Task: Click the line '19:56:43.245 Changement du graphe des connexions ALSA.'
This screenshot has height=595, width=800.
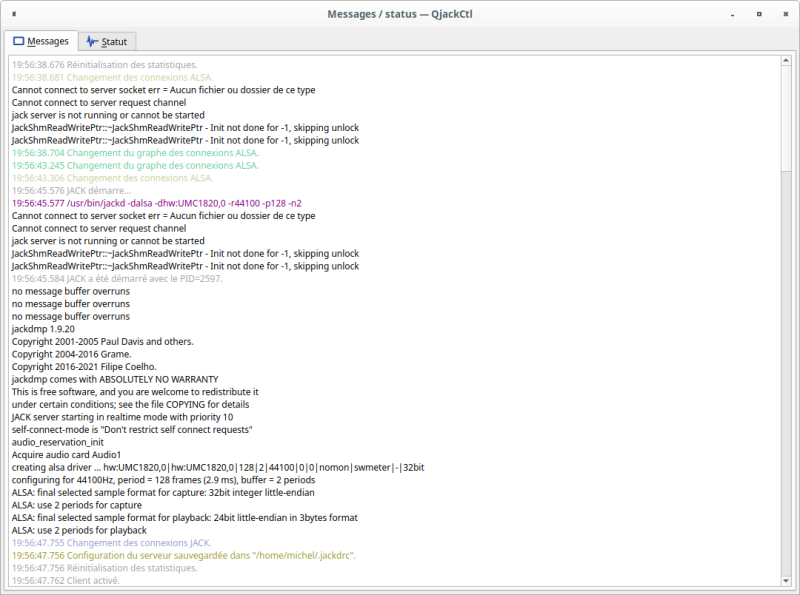Action: click(135, 165)
